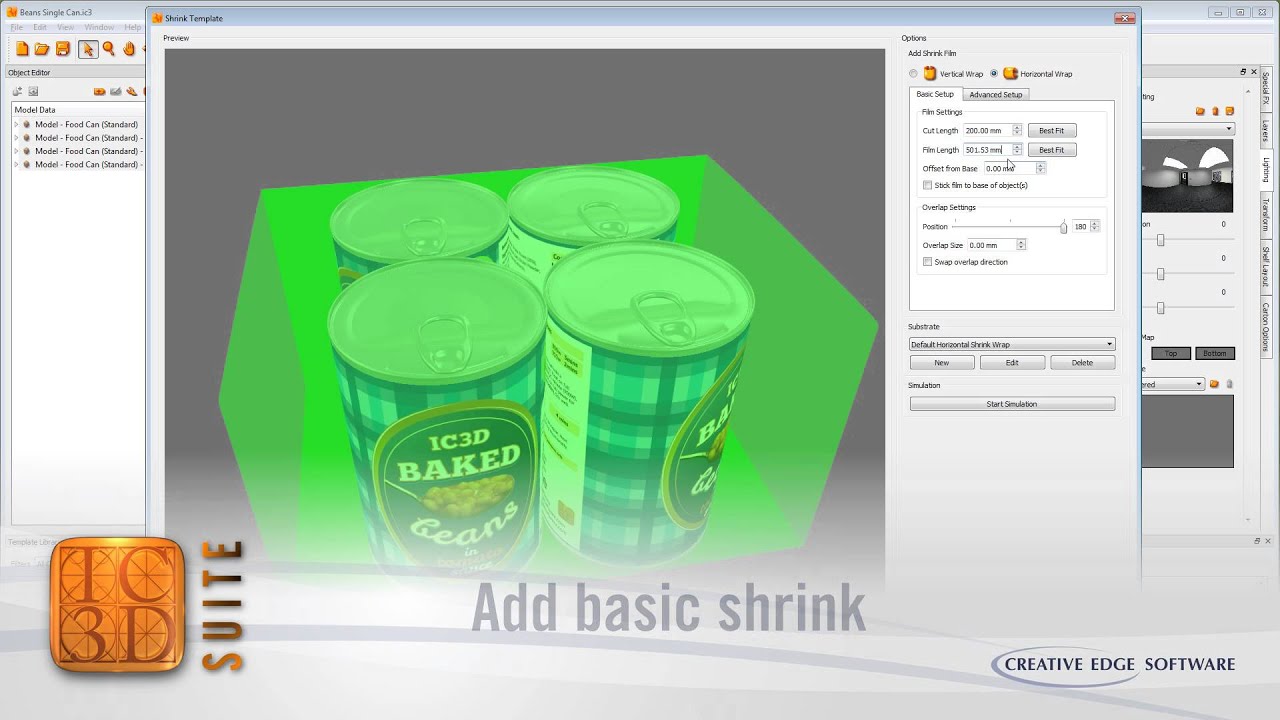Viewport: 1280px width, 720px height.
Task: Click the can icon of the topmost Model row
Action: (27, 124)
